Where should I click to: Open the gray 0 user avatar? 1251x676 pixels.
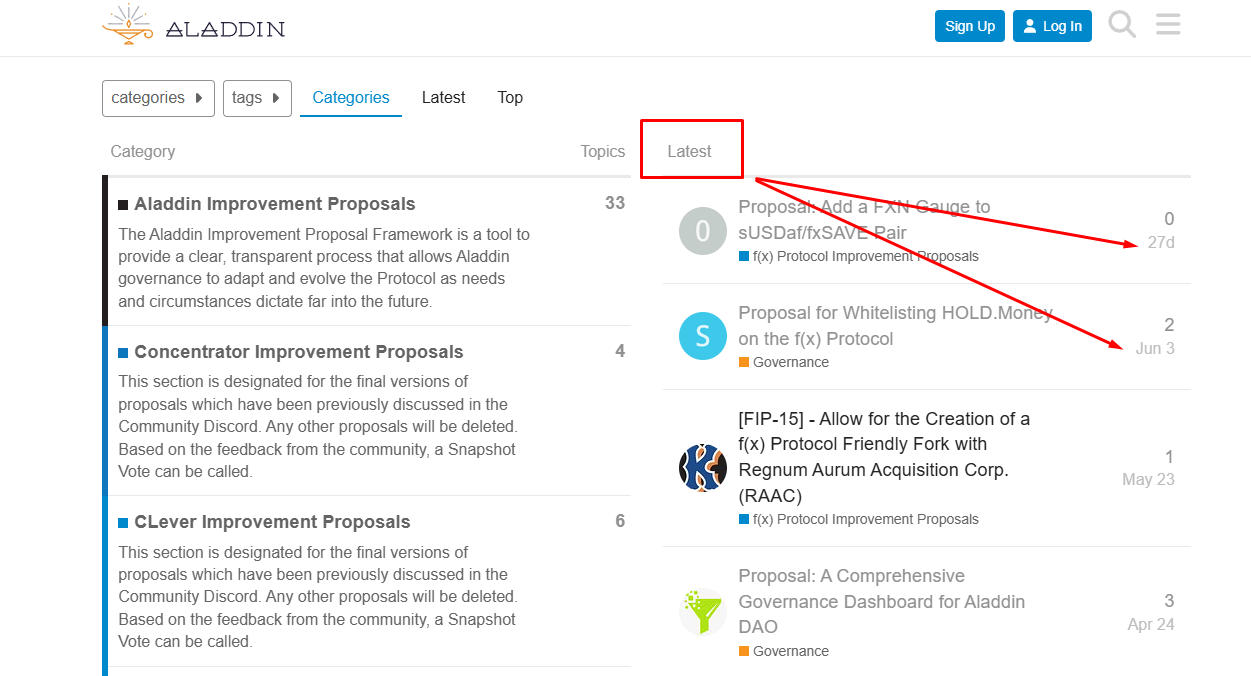click(703, 231)
